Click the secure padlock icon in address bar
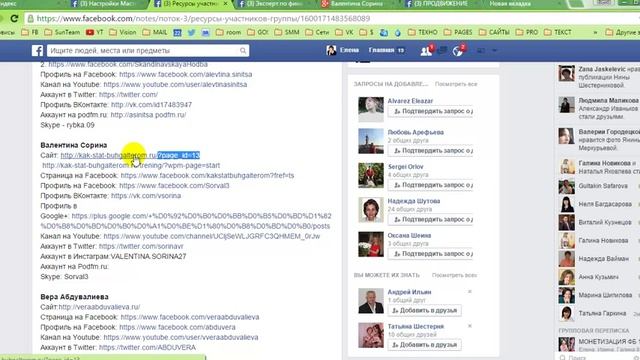 31,18
